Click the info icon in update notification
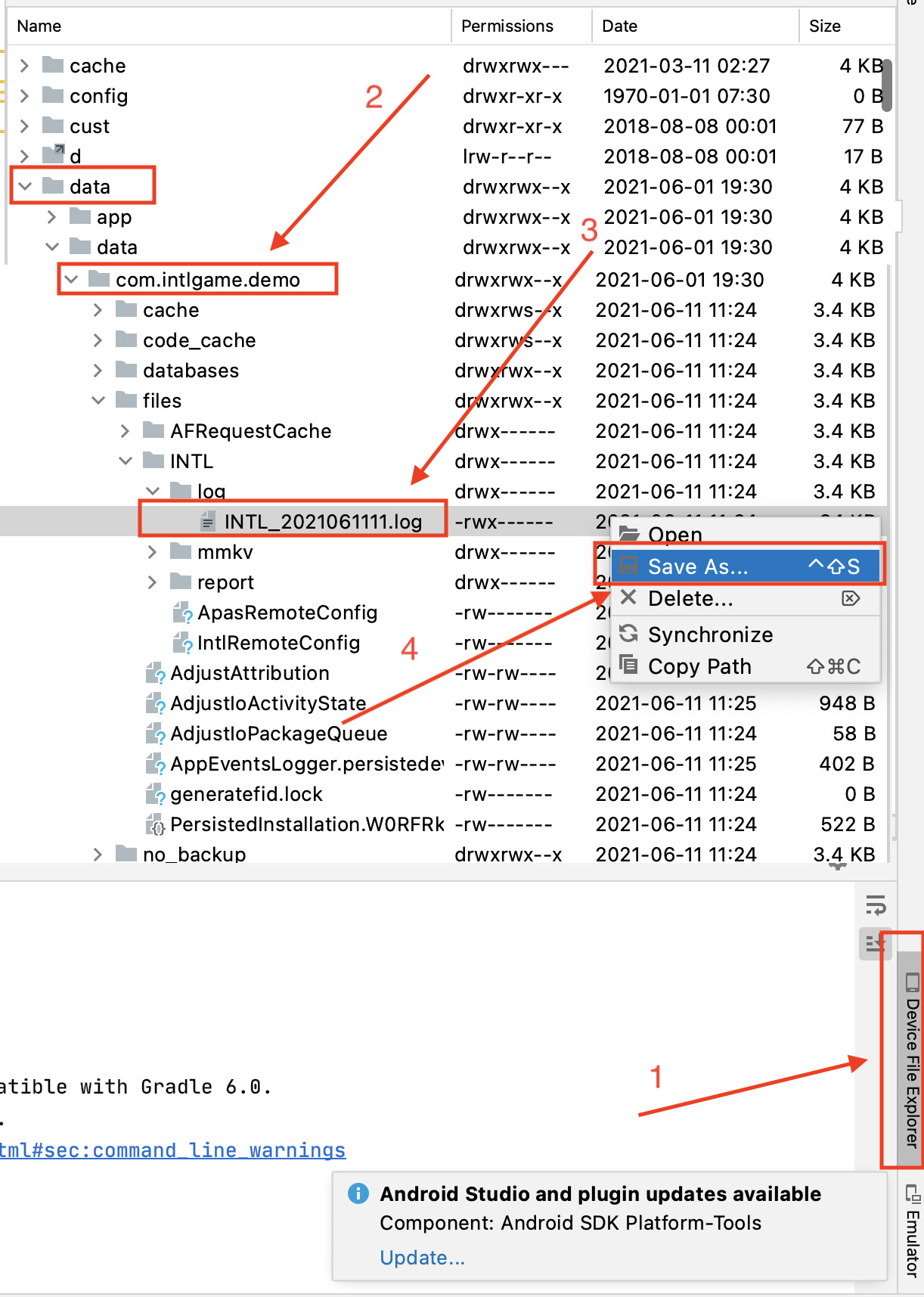Screen dimensions: 924x1297 (358, 1193)
